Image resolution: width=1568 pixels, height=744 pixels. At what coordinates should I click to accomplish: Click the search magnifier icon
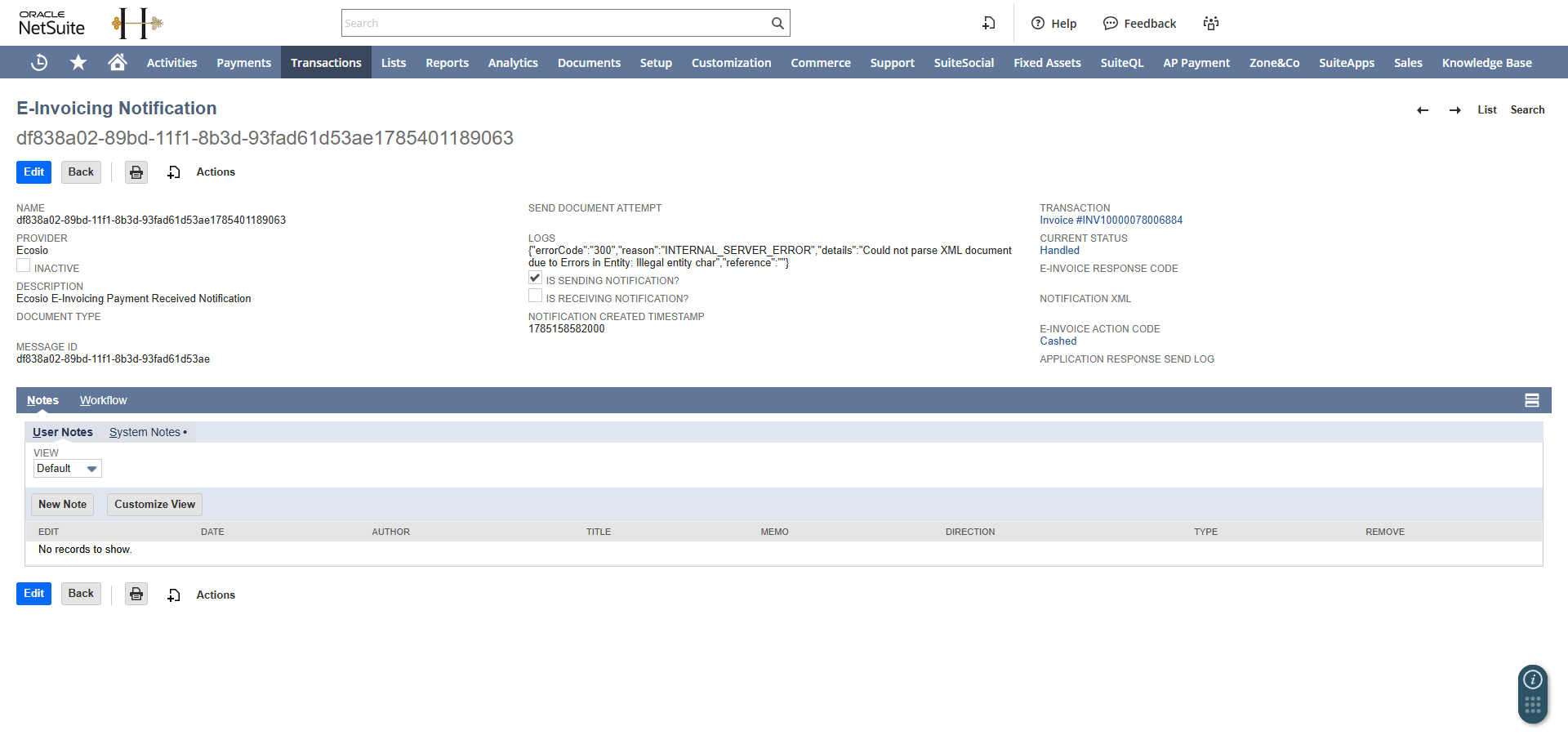point(777,23)
